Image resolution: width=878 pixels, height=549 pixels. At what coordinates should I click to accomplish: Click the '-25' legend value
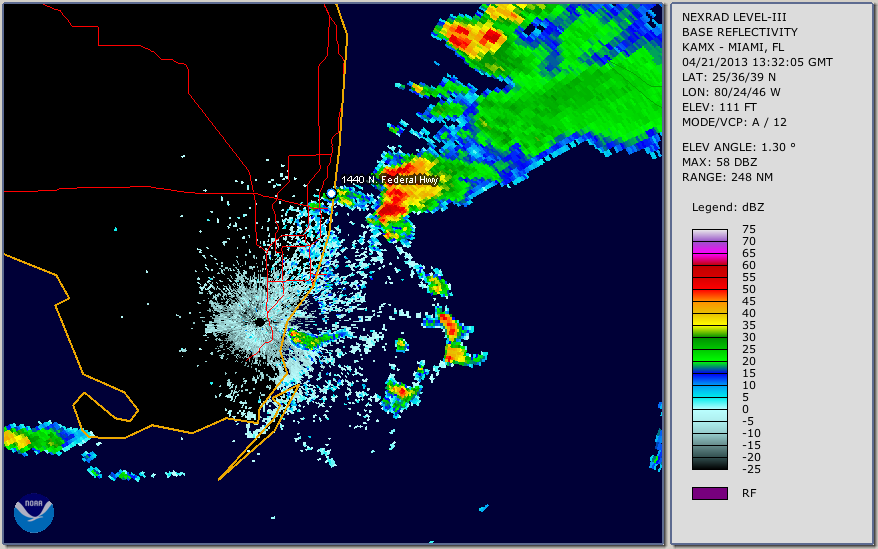(751, 469)
